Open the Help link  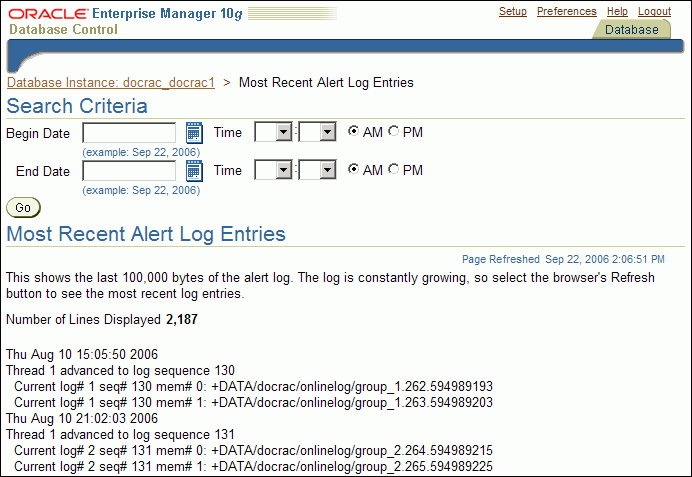tap(617, 12)
